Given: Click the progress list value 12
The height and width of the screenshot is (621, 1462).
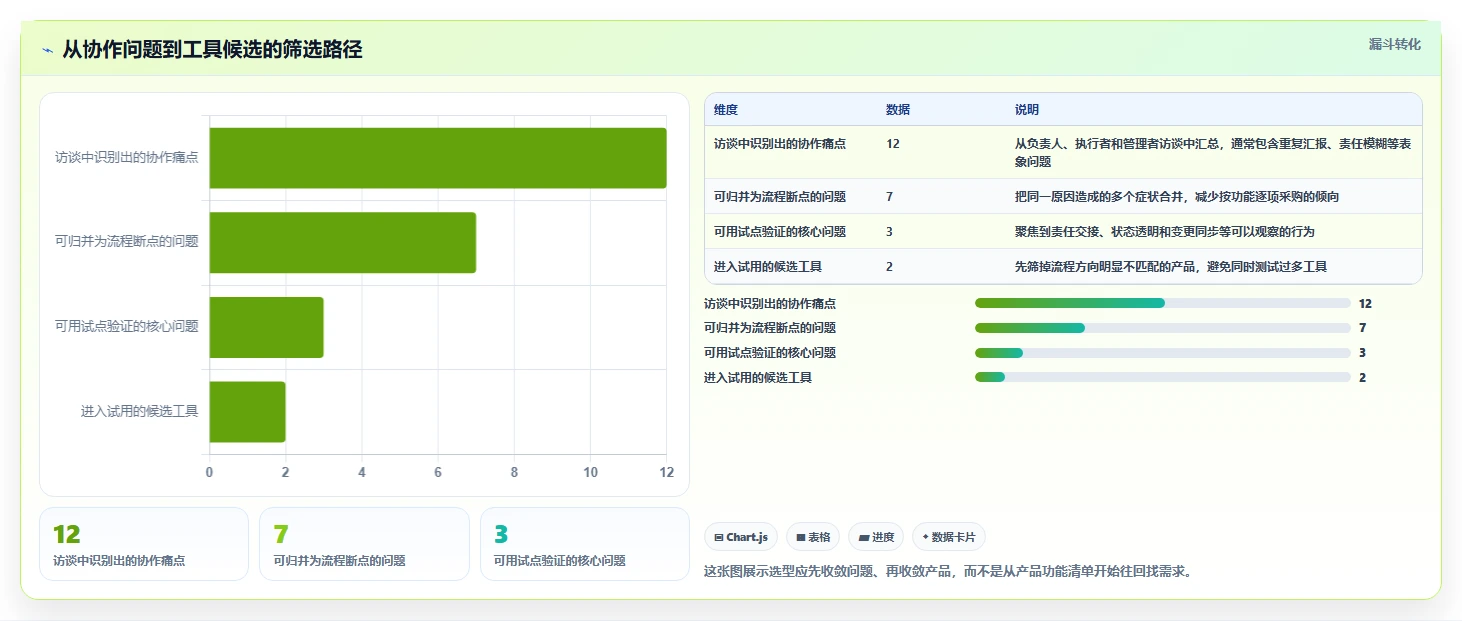Looking at the screenshot, I should click(x=1365, y=303).
